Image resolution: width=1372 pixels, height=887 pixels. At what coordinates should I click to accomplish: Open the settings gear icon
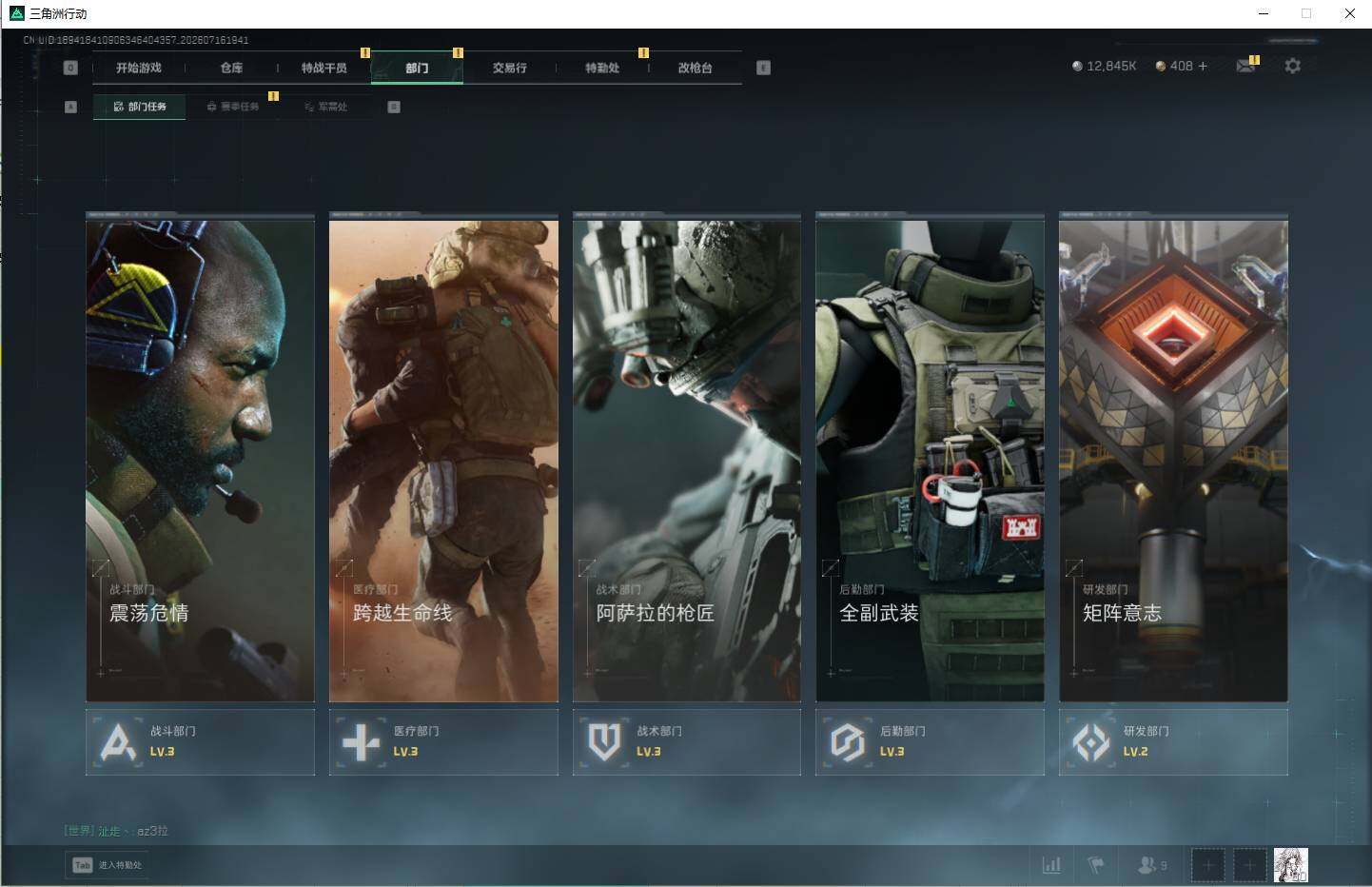(1292, 66)
